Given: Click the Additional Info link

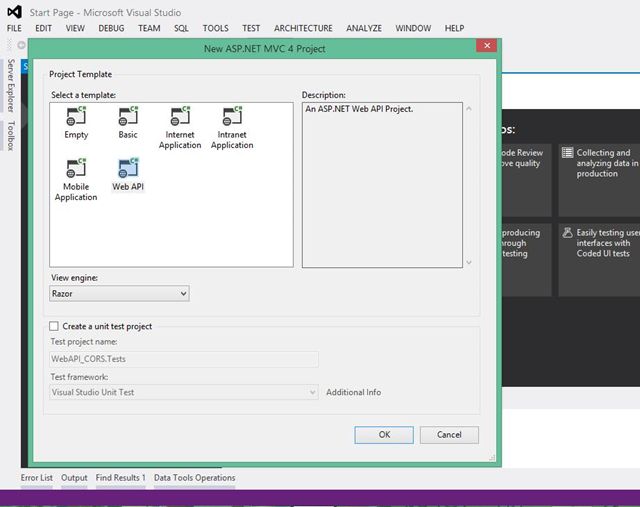Looking at the screenshot, I should coord(353,392).
